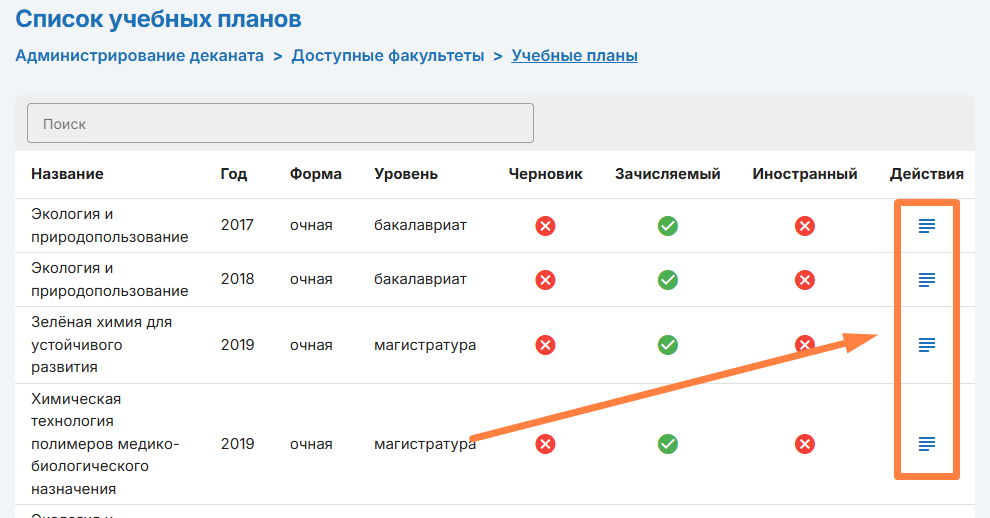Click red draft icon for Химическая технология row
The height and width of the screenshot is (518, 990).
pyautogui.click(x=545, y=444)
